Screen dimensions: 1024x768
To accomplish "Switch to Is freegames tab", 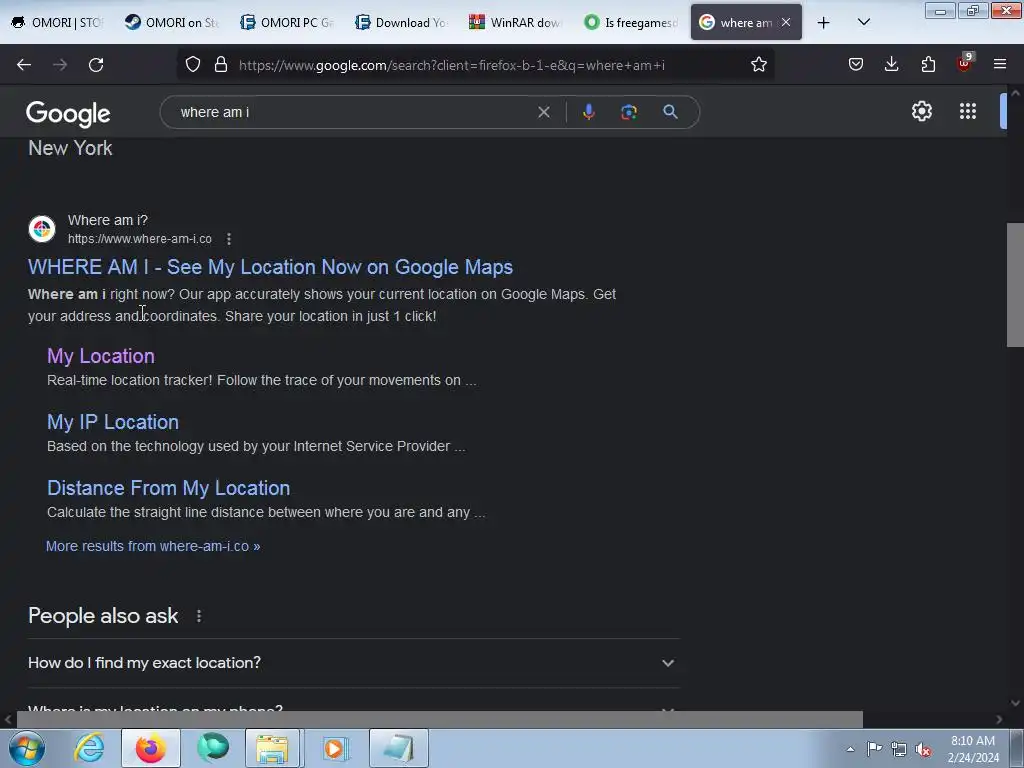I will click(631, 22).
